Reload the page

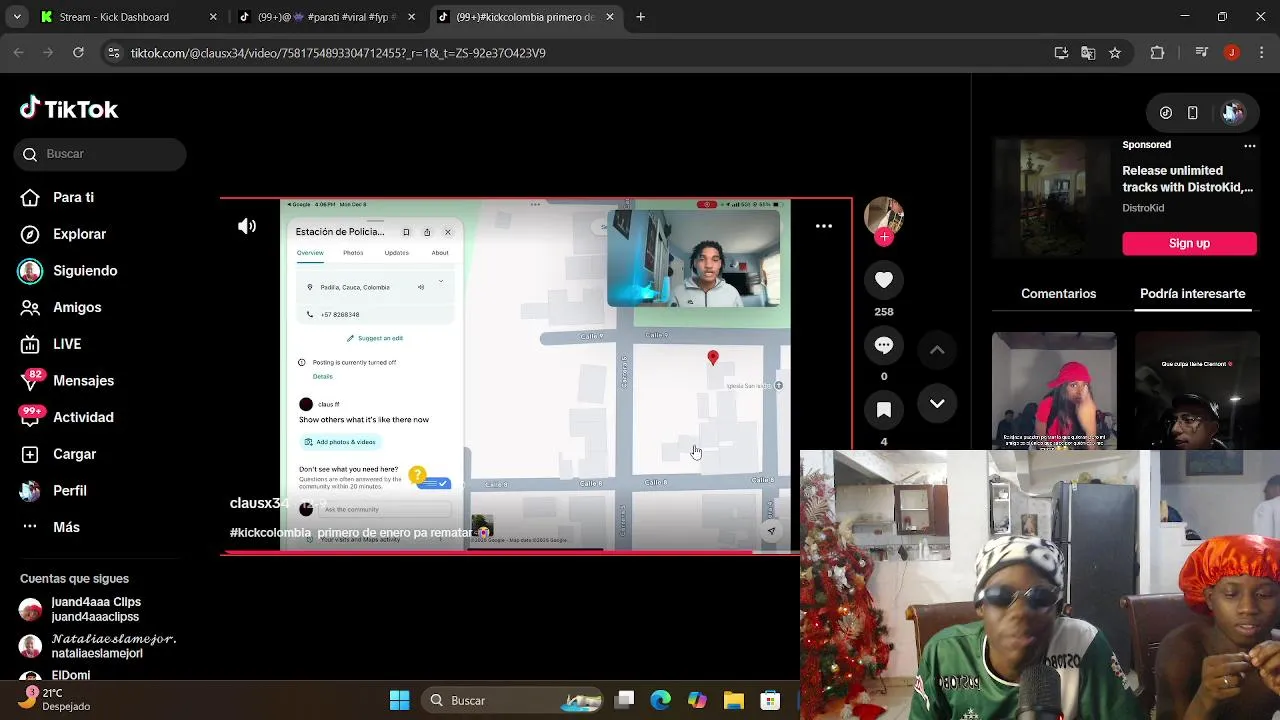point(78,53)
